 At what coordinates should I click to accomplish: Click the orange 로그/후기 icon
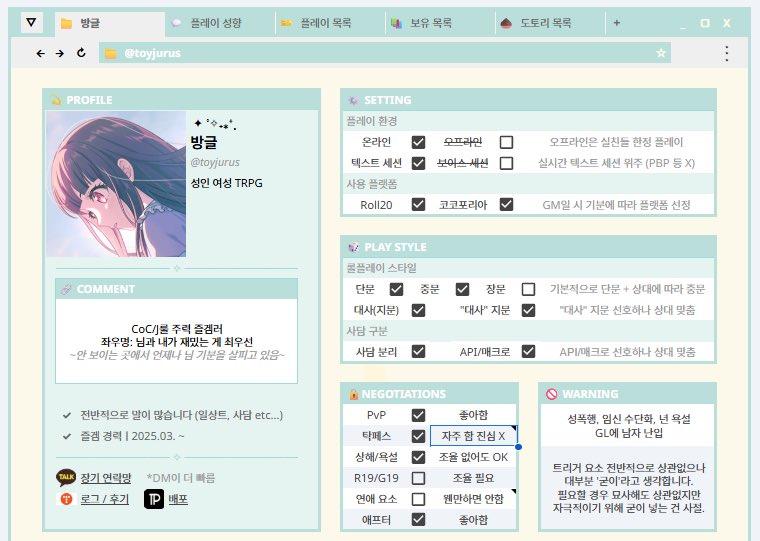coord(66,499)
